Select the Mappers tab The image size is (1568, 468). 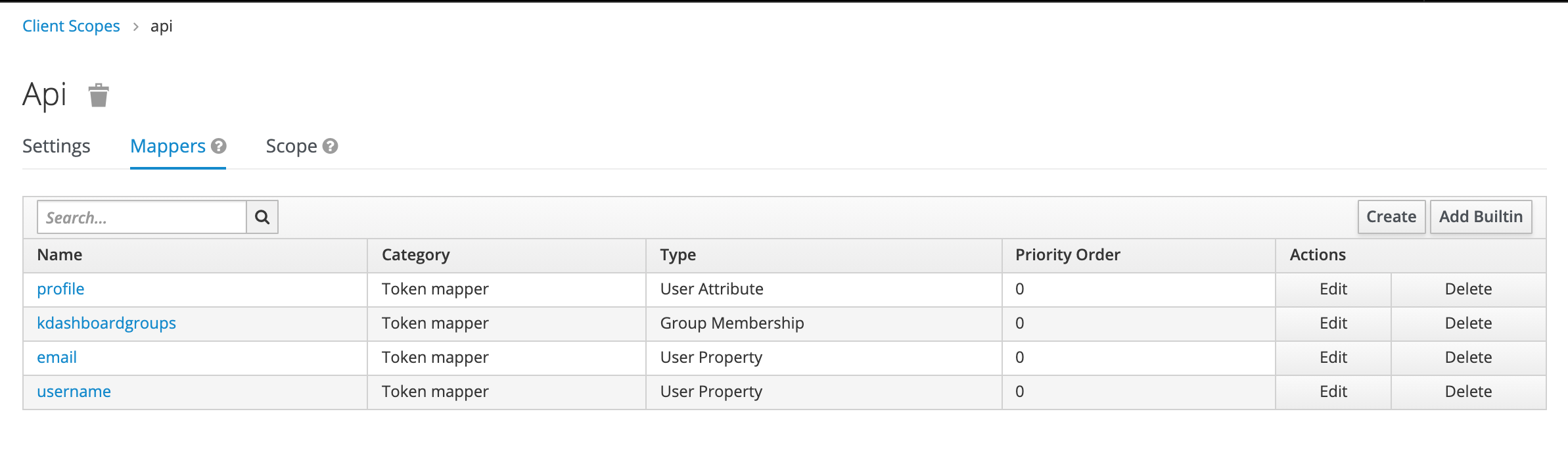pos(168,146)
